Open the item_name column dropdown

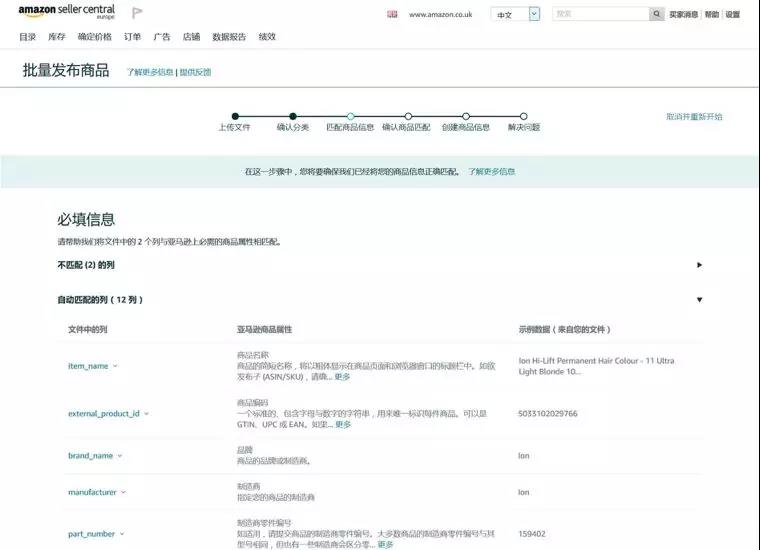[93, 366]
